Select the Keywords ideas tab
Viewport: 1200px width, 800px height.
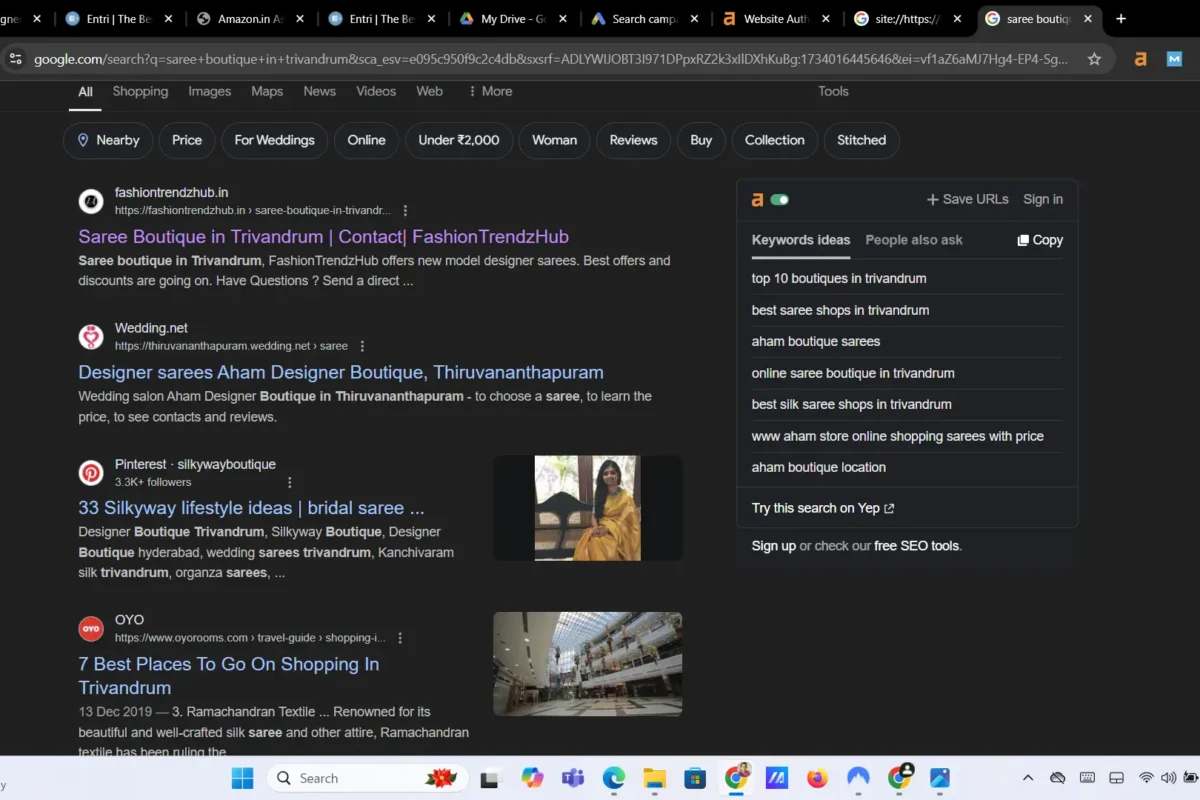coord(801,240)
